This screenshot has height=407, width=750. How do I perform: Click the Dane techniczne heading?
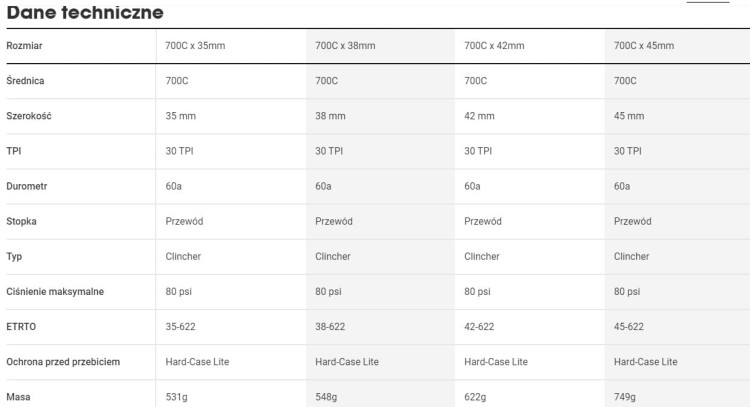pos(85,12)
